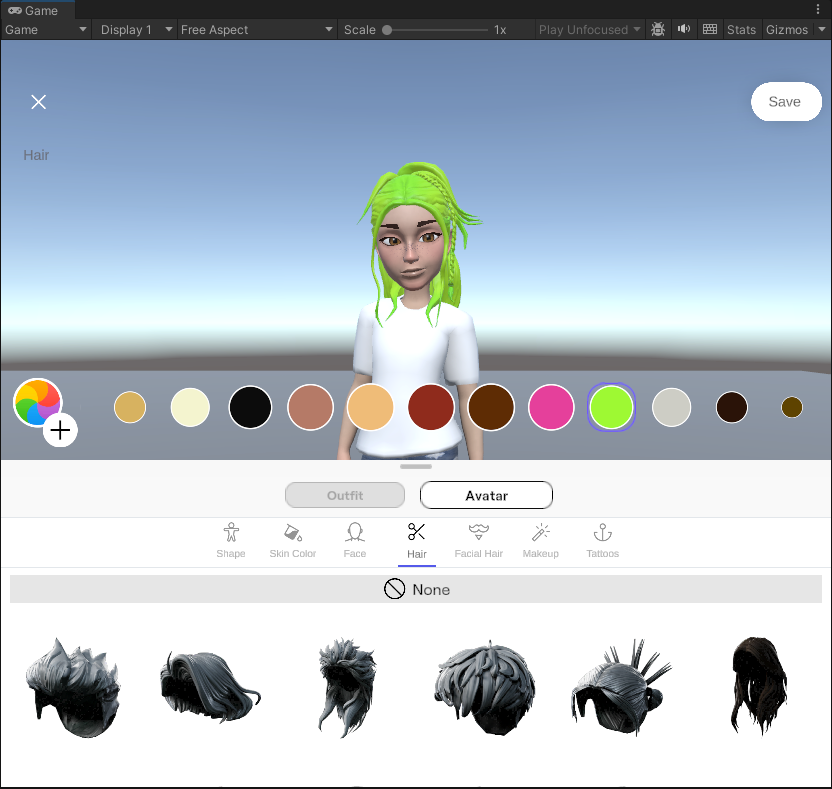
Task: Toggle the debug bug icon in toolbar
Action: pyautogui.click(x=658, y=30)
